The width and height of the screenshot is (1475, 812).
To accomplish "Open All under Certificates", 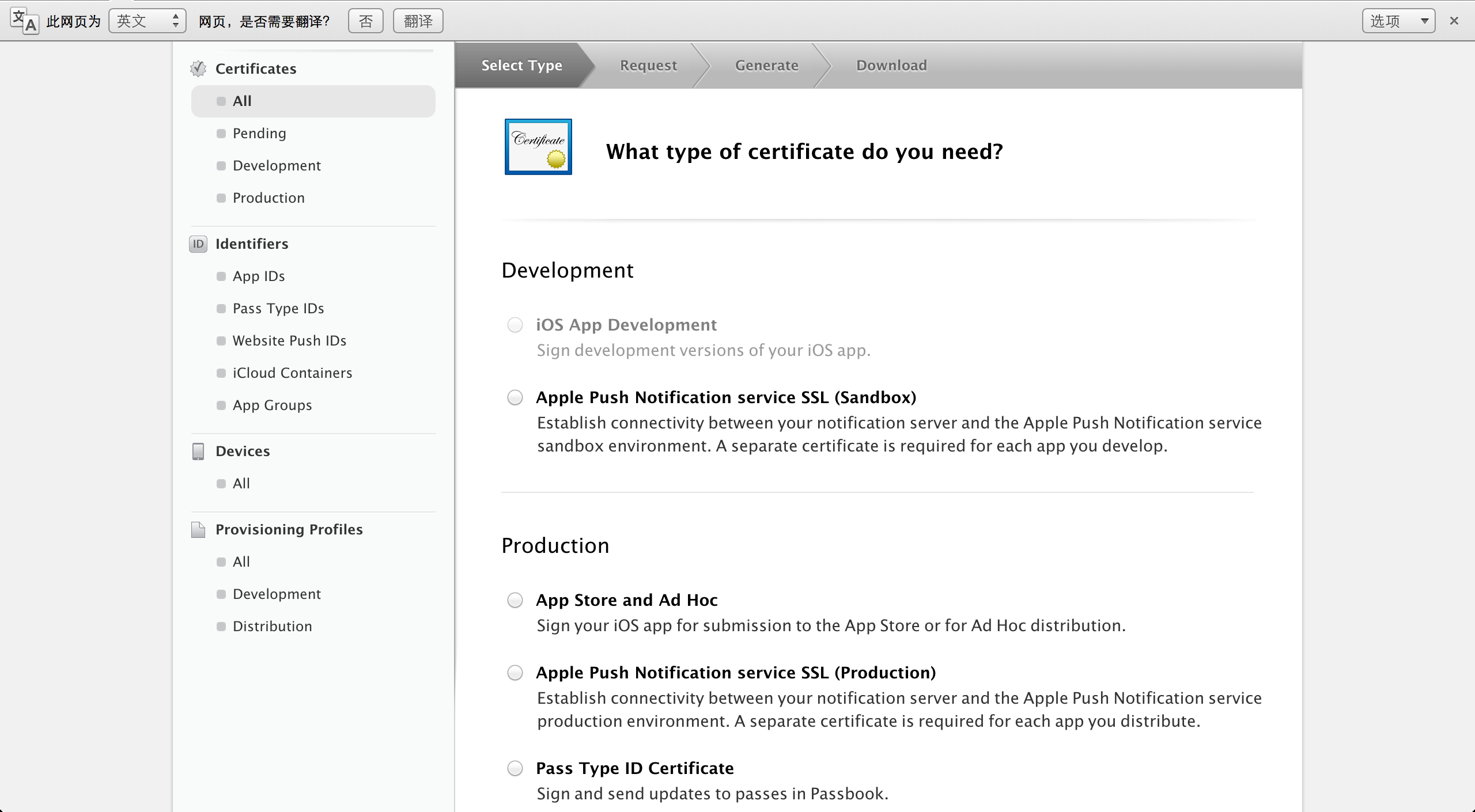I will [x=313, y=101].
